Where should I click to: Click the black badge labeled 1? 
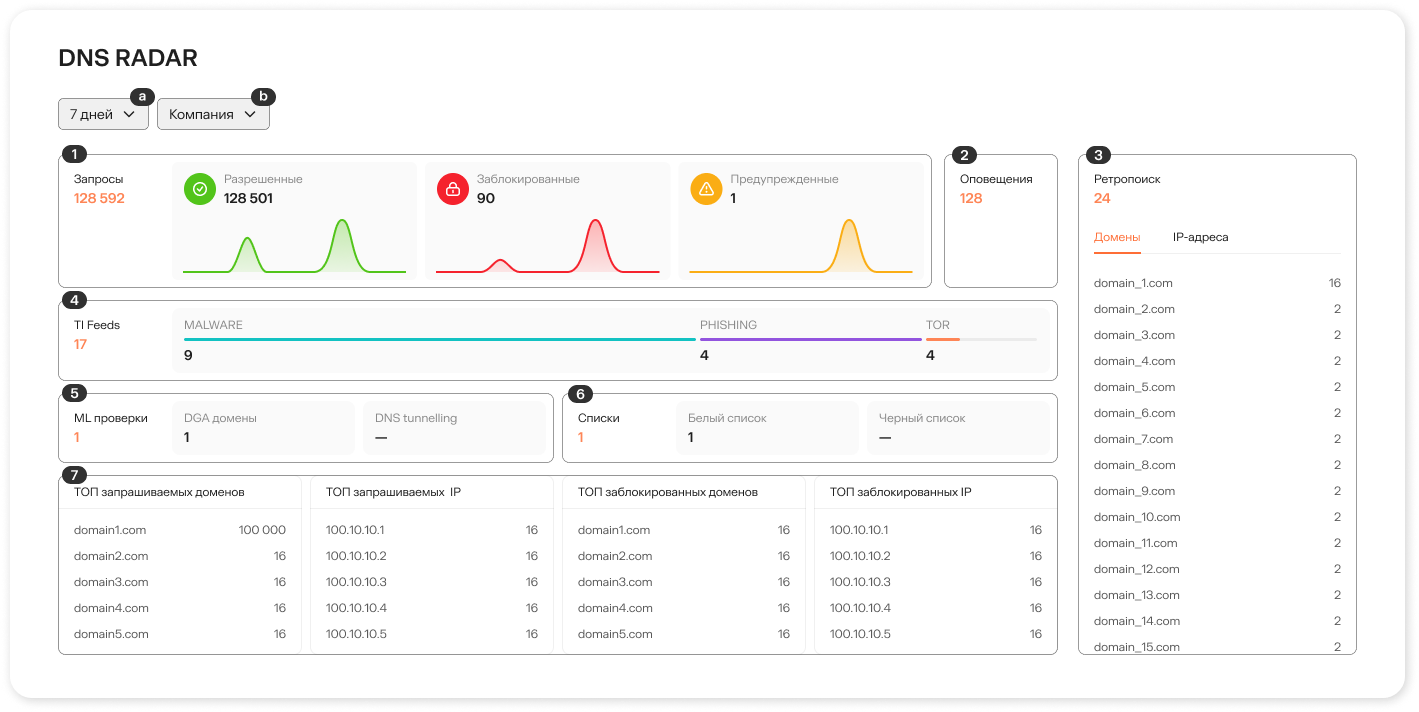coord(74,155)
